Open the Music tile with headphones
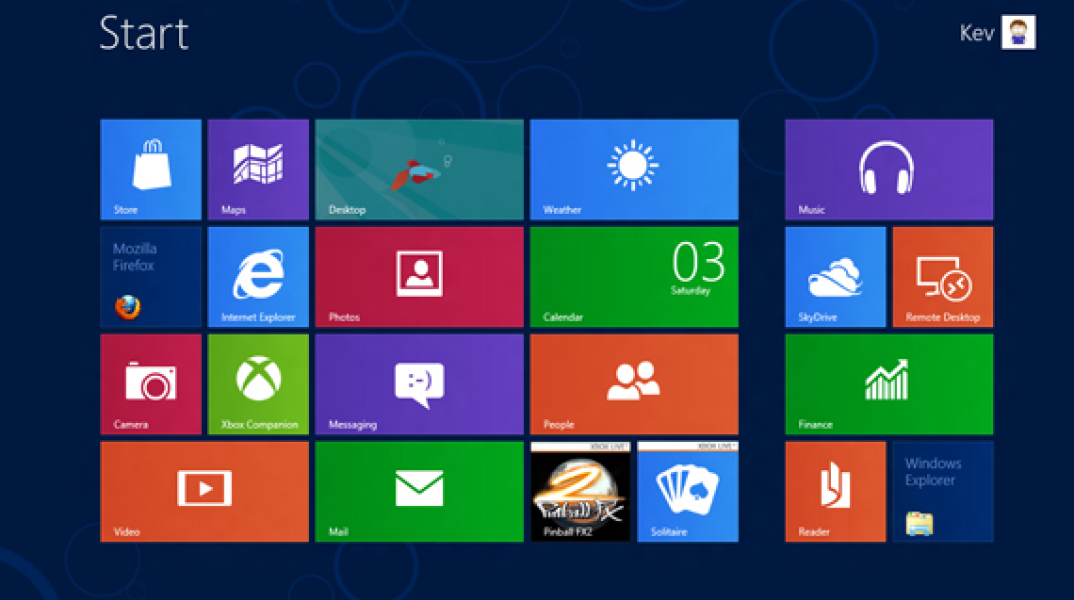1074x600 pixels. [x=889, y=169]
